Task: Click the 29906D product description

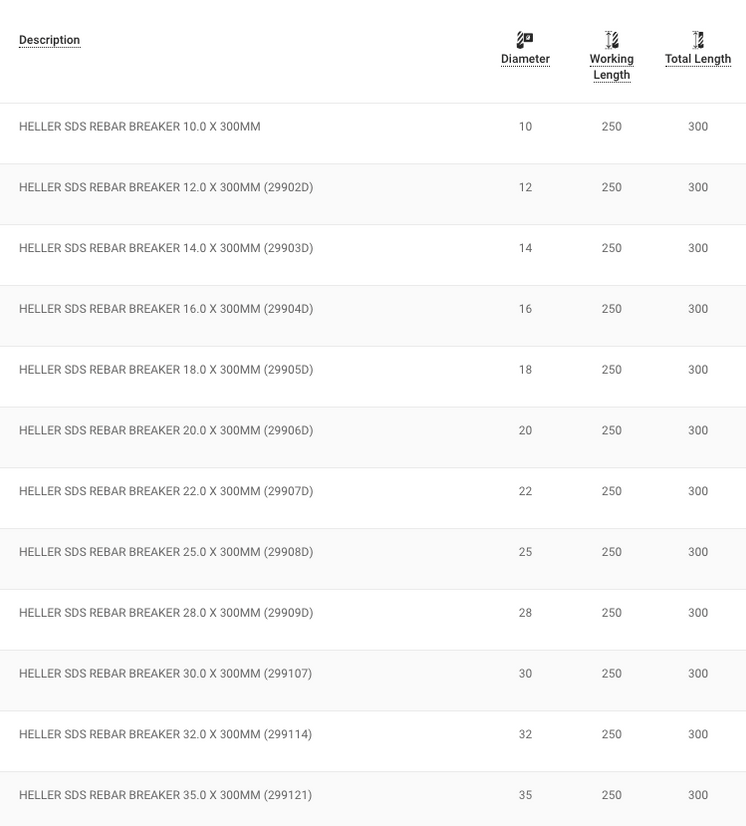Action: 166,431
